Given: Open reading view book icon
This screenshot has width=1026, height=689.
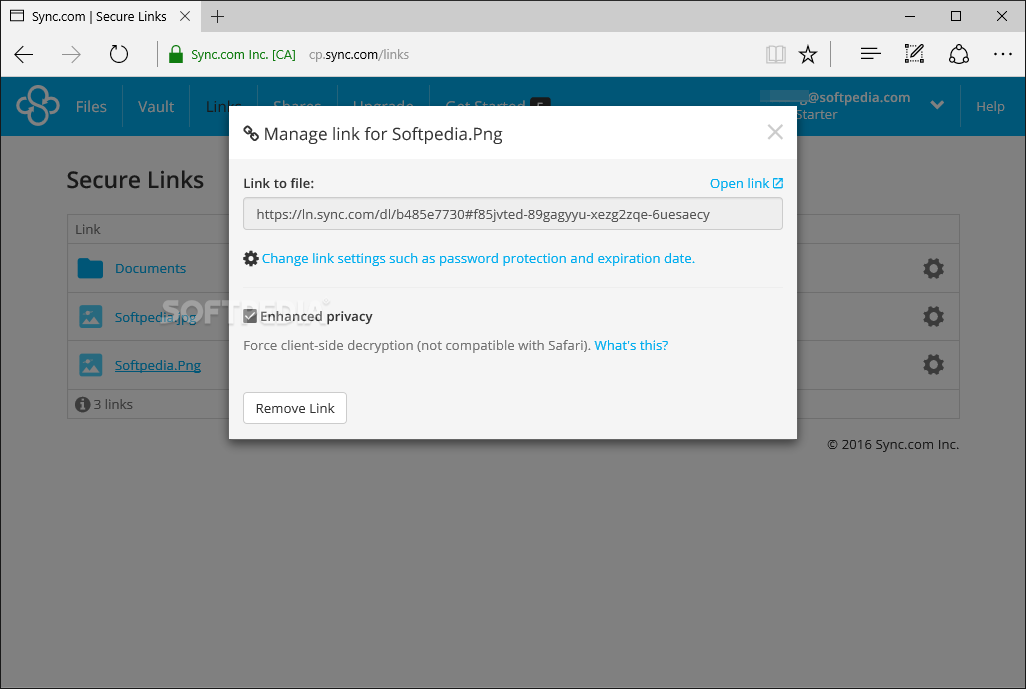Looking at the screenshot, I should pyautogui.click(x=775, y=54).
